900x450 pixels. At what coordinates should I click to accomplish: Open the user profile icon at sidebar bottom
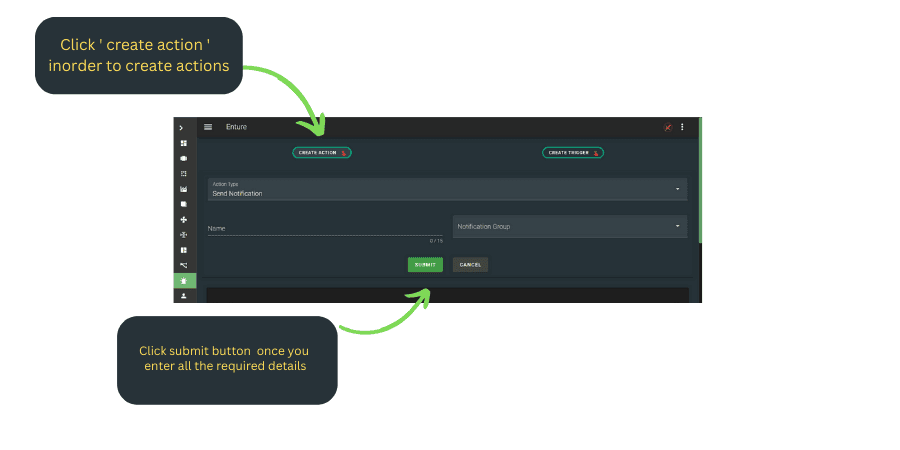(x=183, y=296)
